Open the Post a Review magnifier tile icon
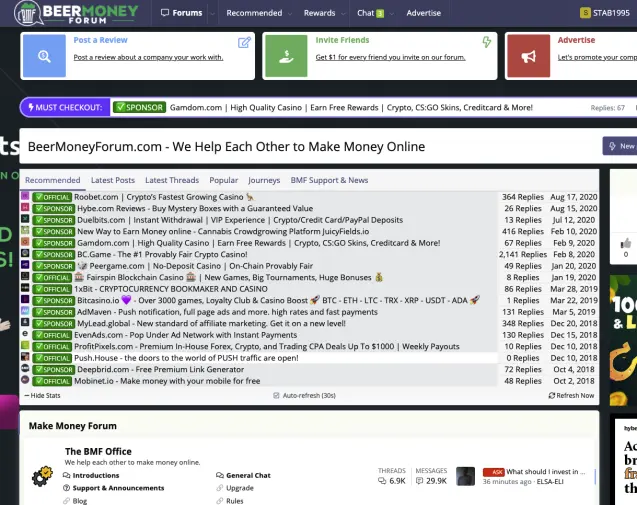 (x=44, y=56)
